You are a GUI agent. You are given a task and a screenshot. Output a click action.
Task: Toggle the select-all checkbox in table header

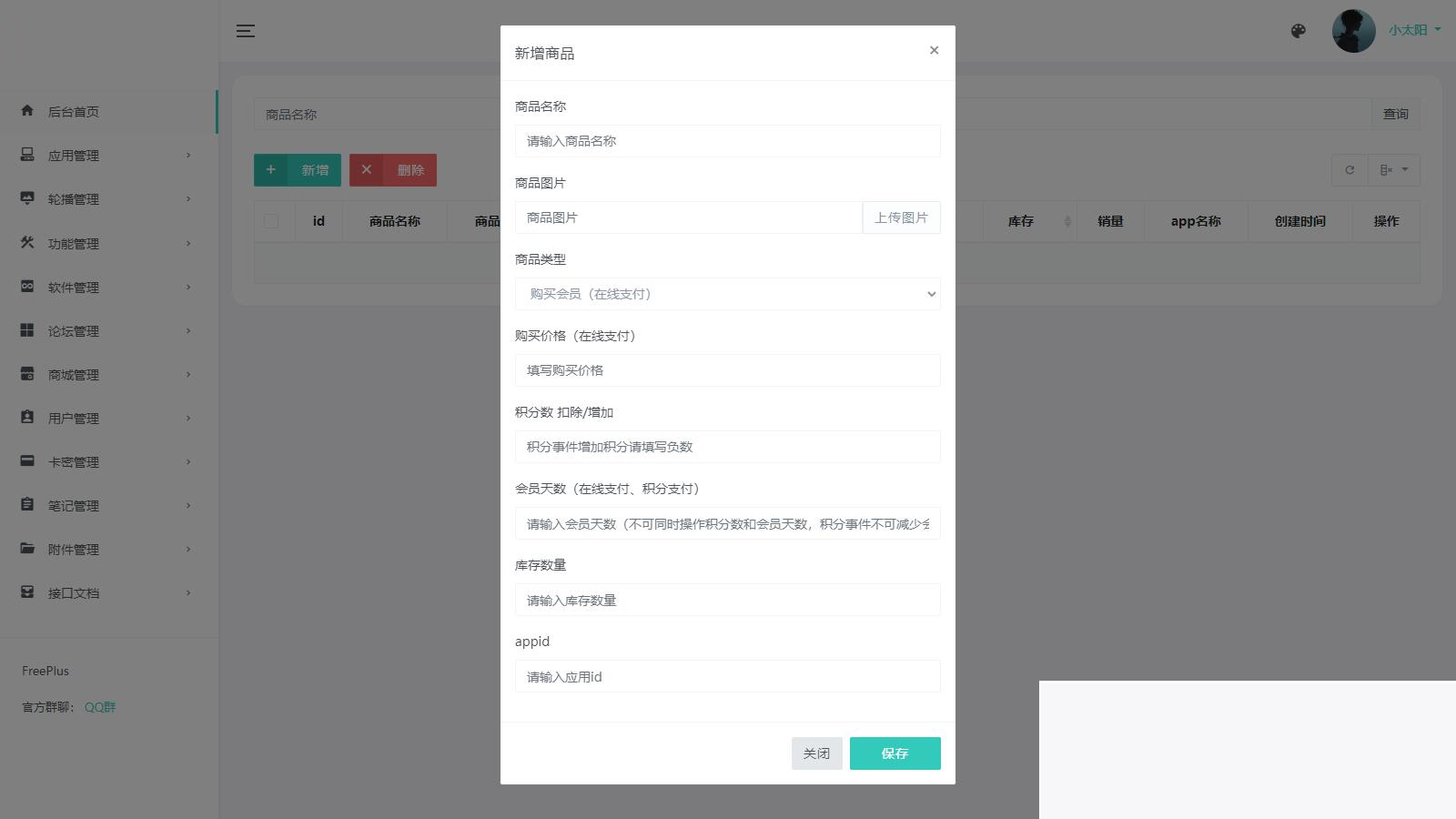coord(270,220)
